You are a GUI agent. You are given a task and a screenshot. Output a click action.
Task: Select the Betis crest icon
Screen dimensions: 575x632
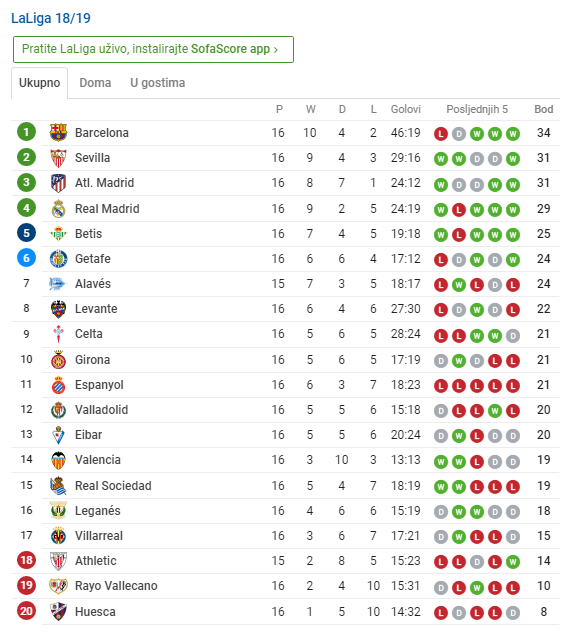pos(58,234)
